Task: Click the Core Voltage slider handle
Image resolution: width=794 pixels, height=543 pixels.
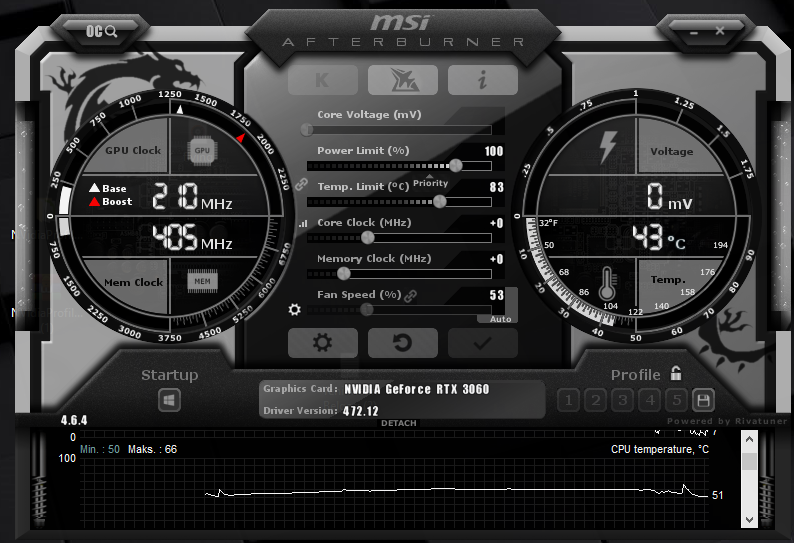Action: [306, 130]
